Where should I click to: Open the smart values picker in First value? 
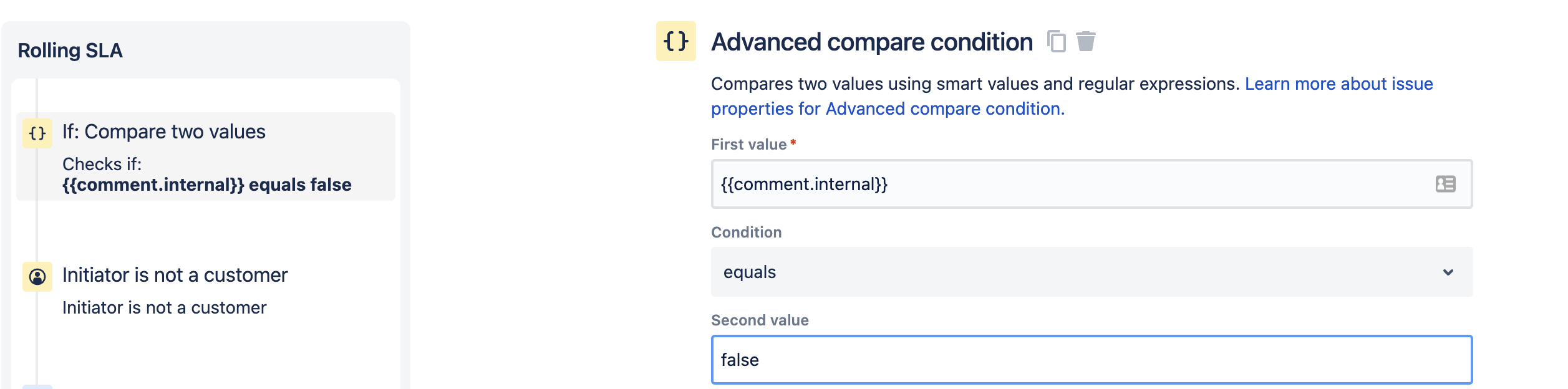coord(1445,184)
